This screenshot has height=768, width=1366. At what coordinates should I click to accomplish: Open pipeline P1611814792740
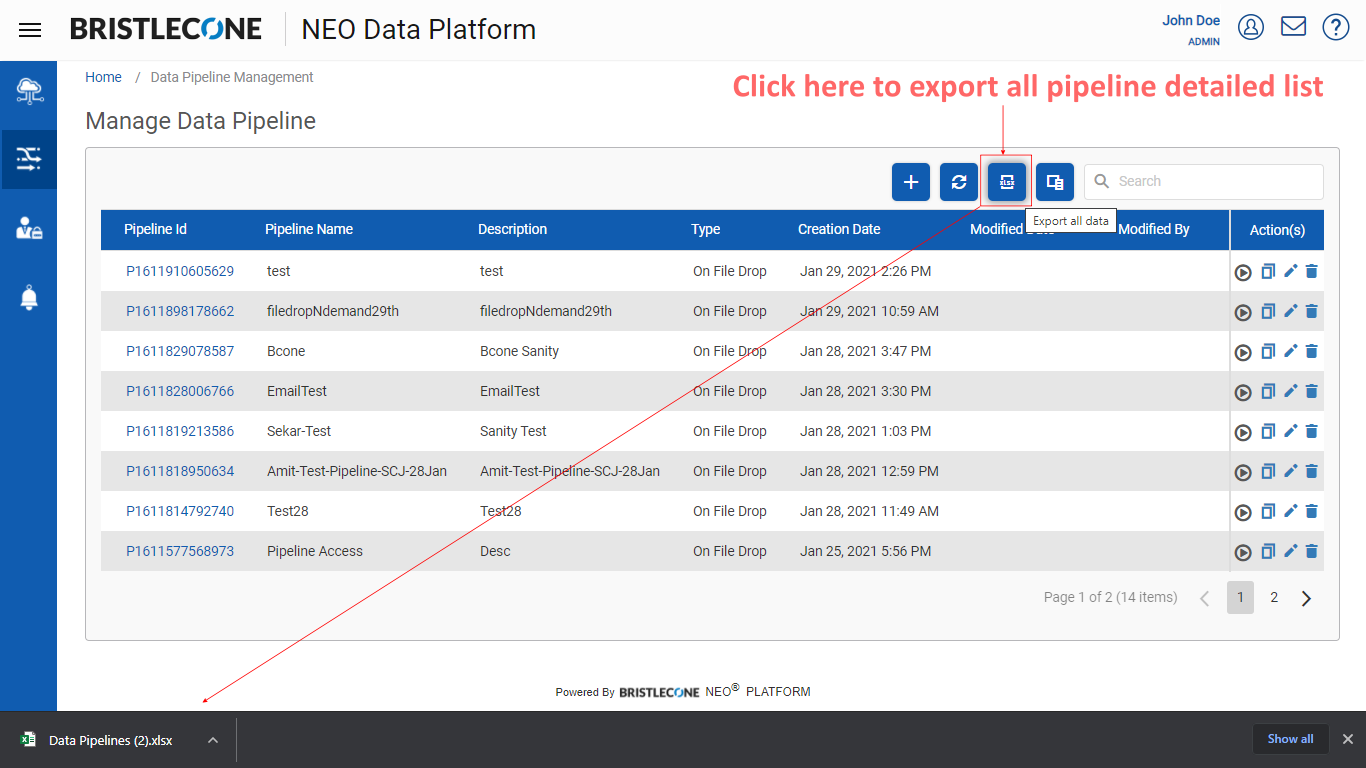click(x=180, y=511)
